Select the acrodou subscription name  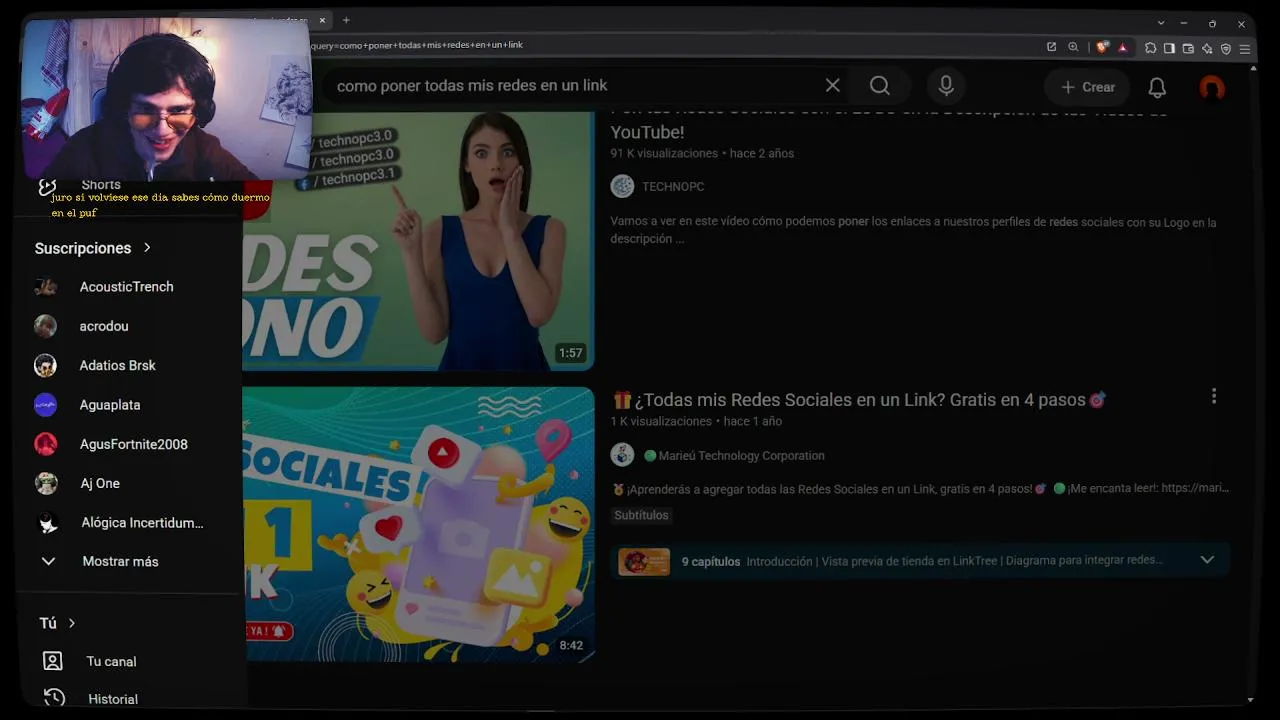tap(104, 326)
